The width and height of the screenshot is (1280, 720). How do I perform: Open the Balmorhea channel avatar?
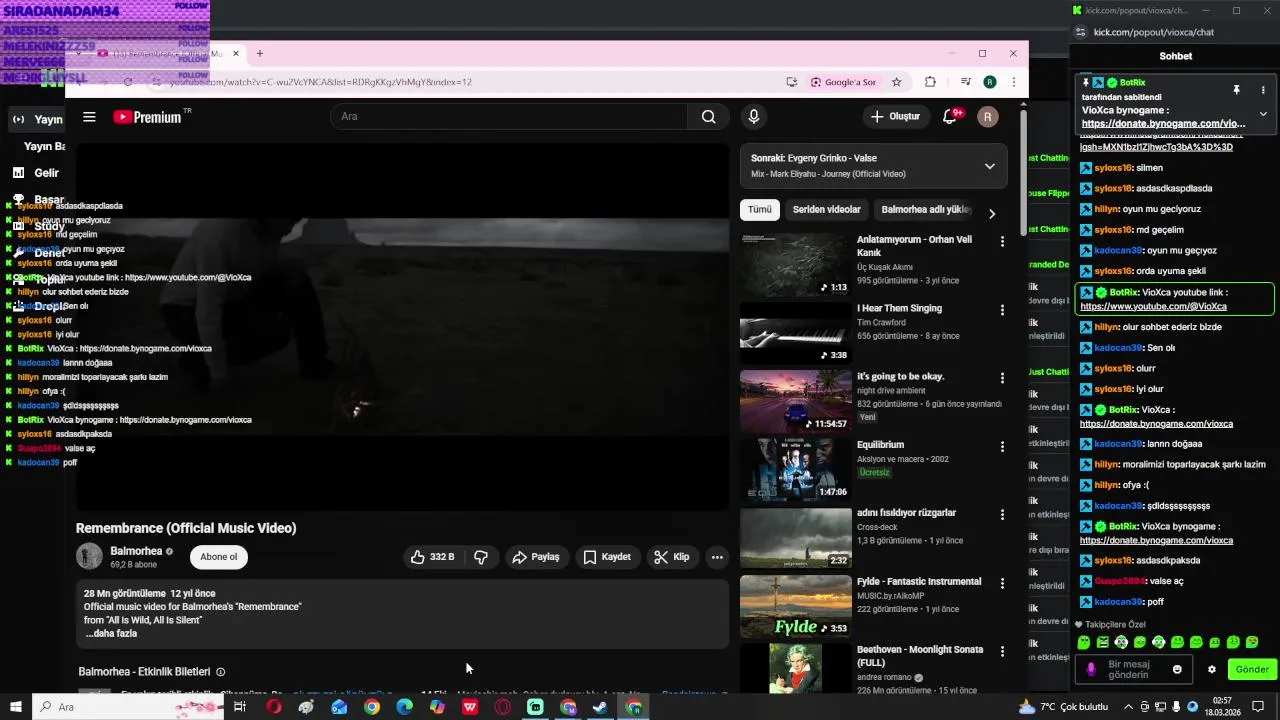coord(89,557)
